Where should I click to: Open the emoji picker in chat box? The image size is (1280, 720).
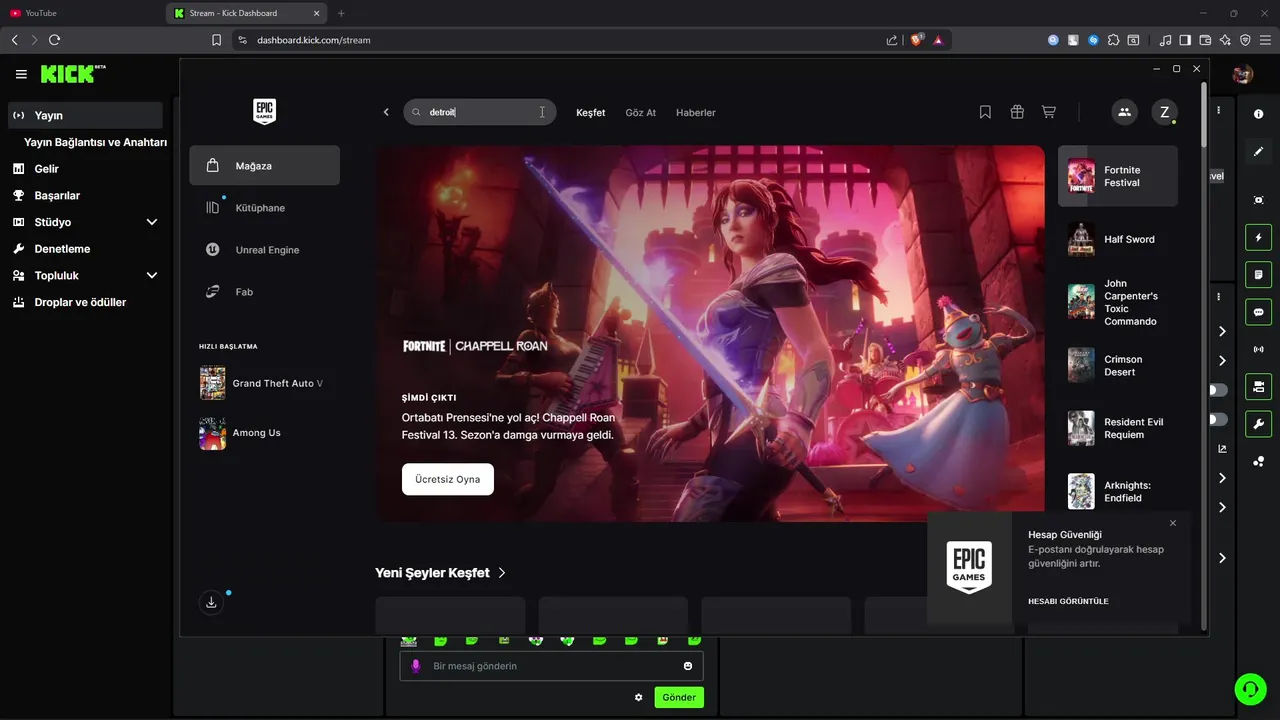point(688,666)
